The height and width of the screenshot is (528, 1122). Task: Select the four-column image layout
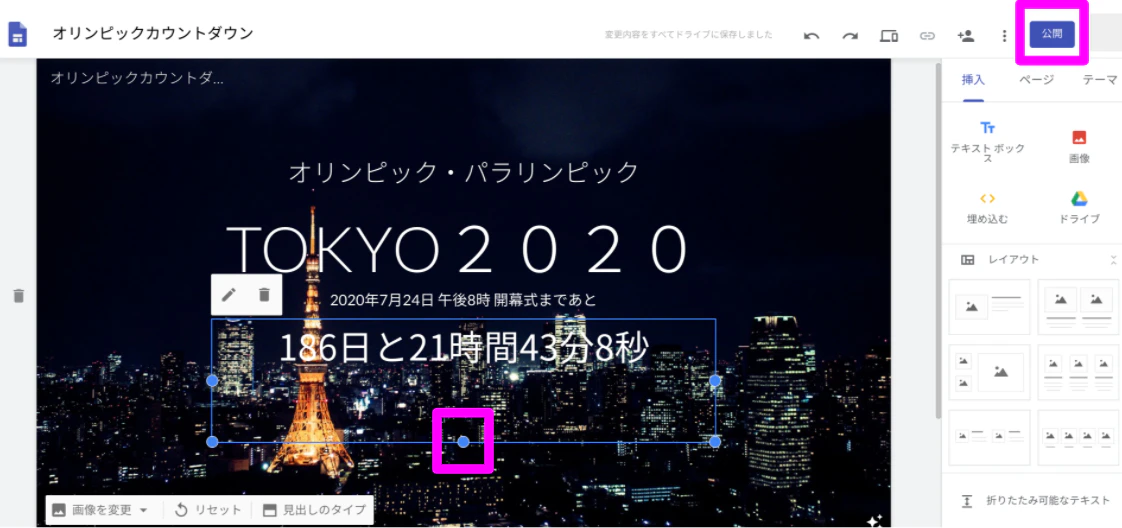click(x=1078, y=437)
